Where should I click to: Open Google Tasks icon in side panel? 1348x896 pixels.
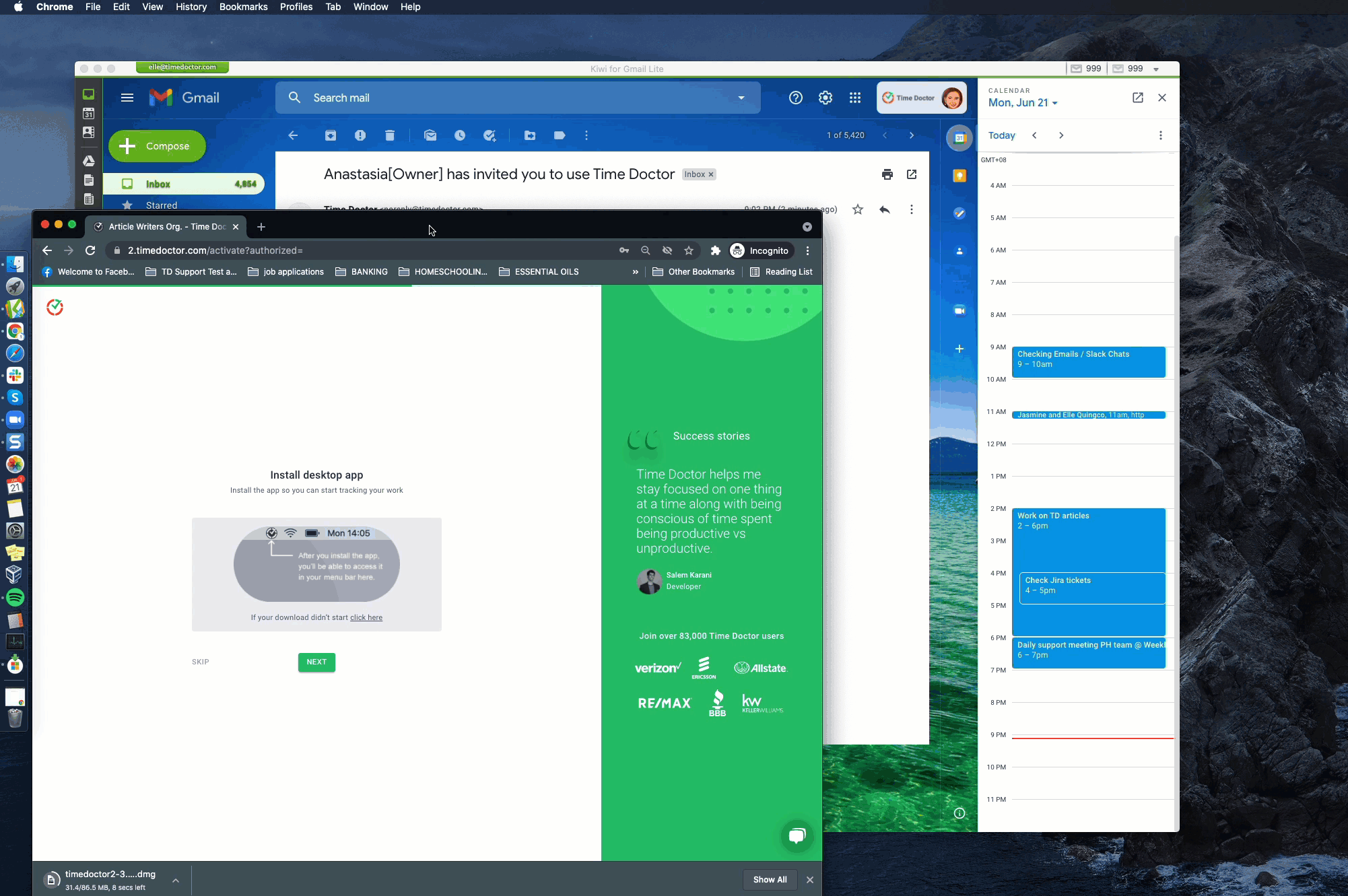[x=959, y=213]
